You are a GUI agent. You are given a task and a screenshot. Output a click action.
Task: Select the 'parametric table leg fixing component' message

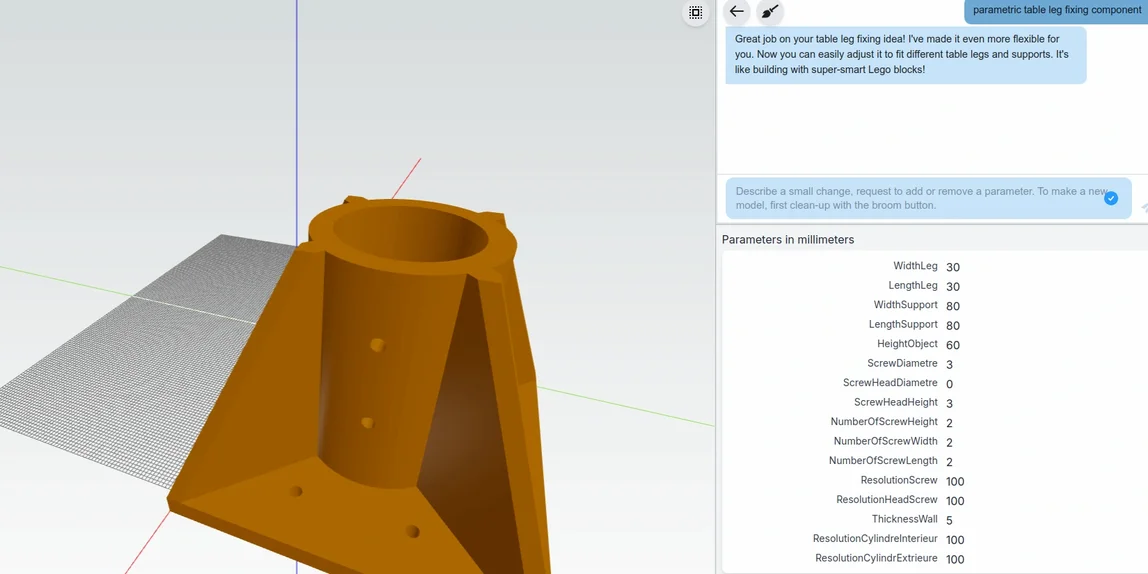click(x=1056, y=11)
